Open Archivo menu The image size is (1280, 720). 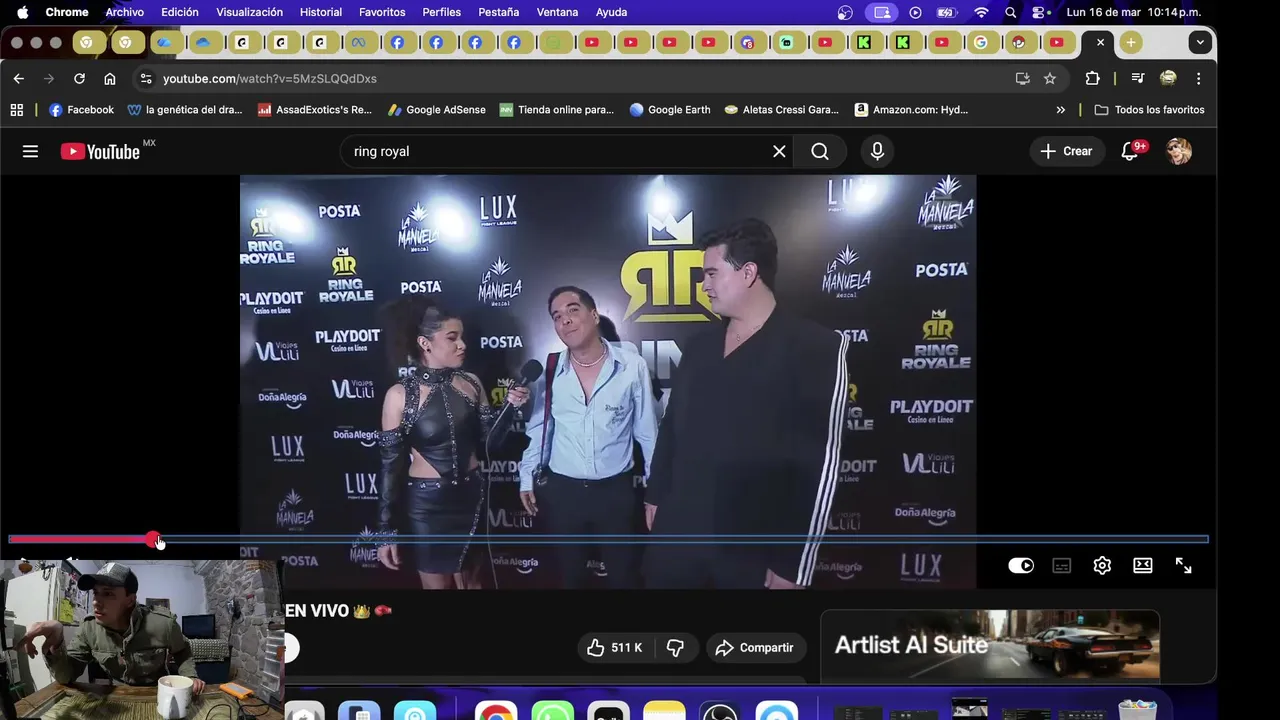[x=125, y=12]
